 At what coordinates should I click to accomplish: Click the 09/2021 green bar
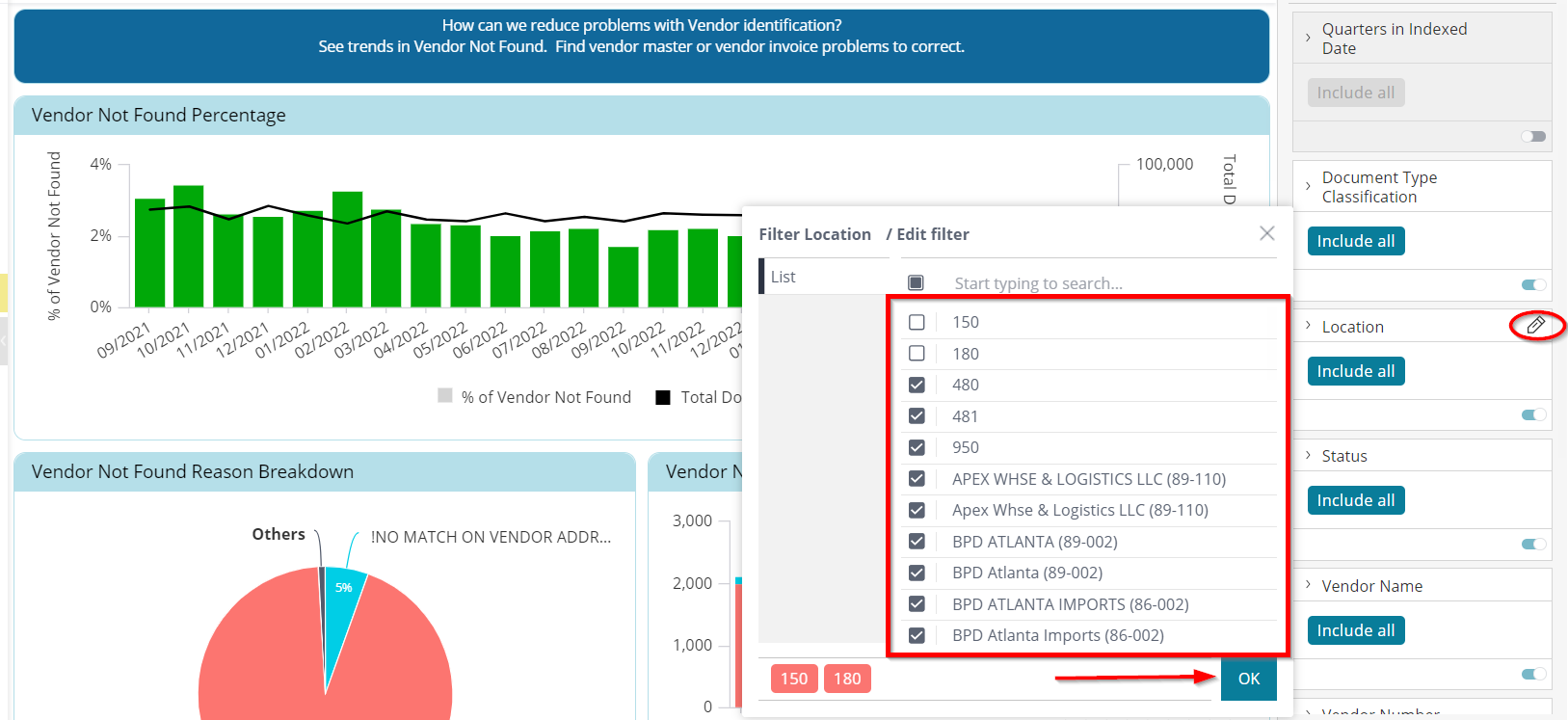coord(149,253)
